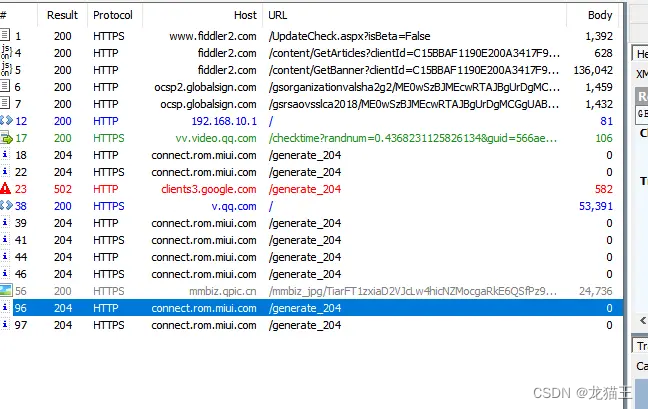The height and width of the screenshot is (409, 648).
Task: Select the ocsp2.globalsign.com host cell
Action: click(x=205, y=87)
